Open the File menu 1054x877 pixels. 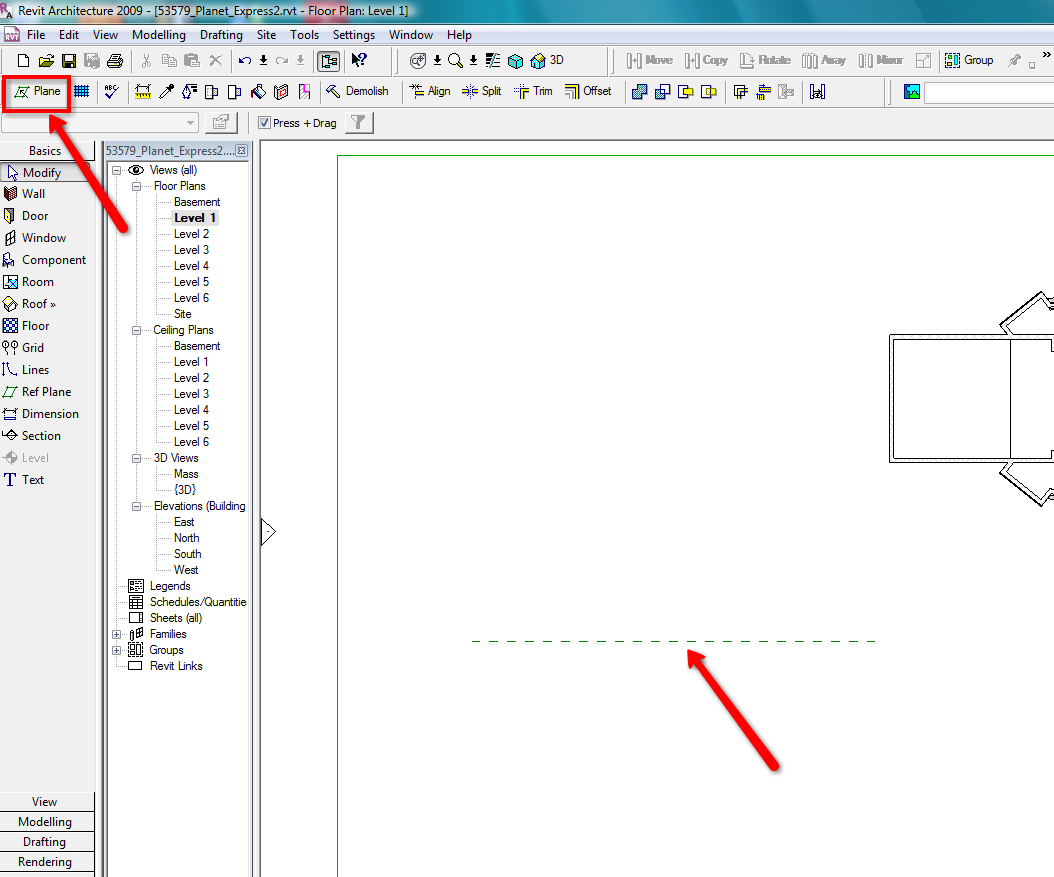click(x=36, y=35)
